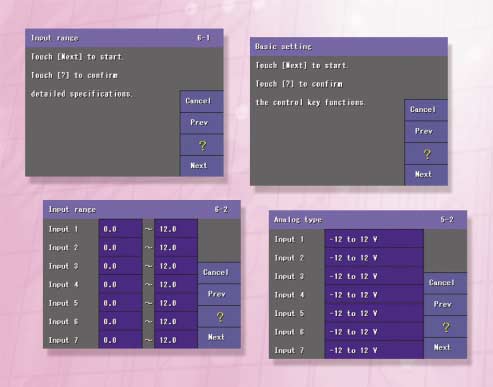Tap Prev in the Basic setting panel
The height and width of the screenshot is (387, 493).
click(x=427, y=132)
